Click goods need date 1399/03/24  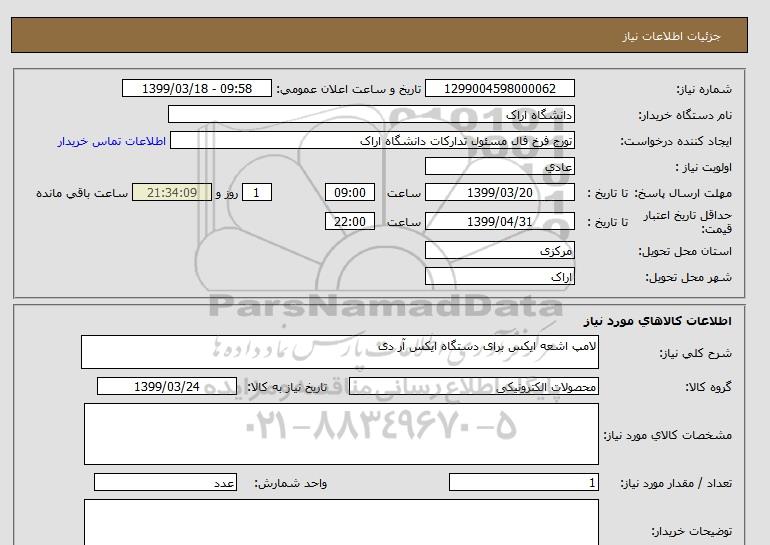click(x=167, y=386)
